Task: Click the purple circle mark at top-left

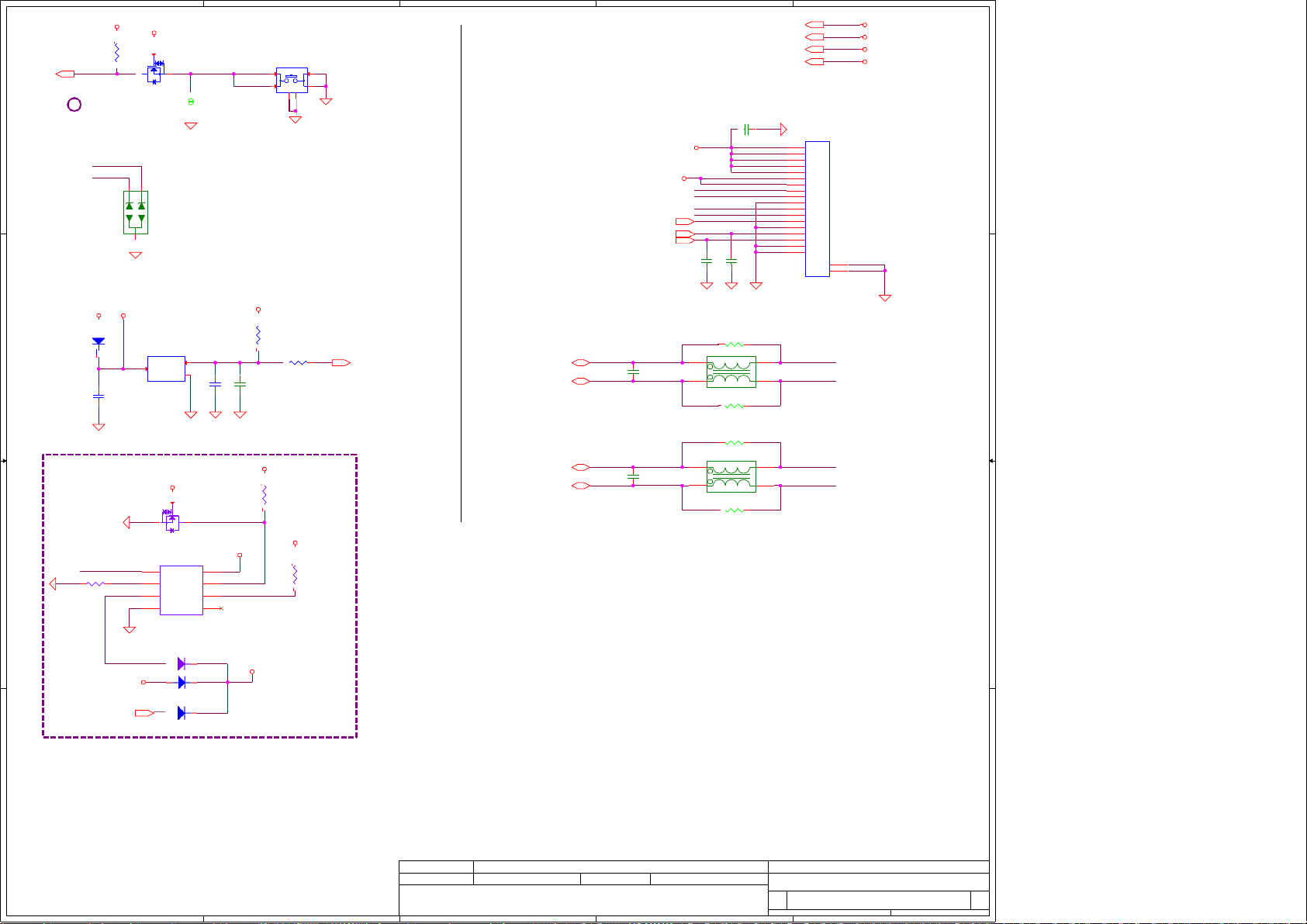Action: coord(74,105)
